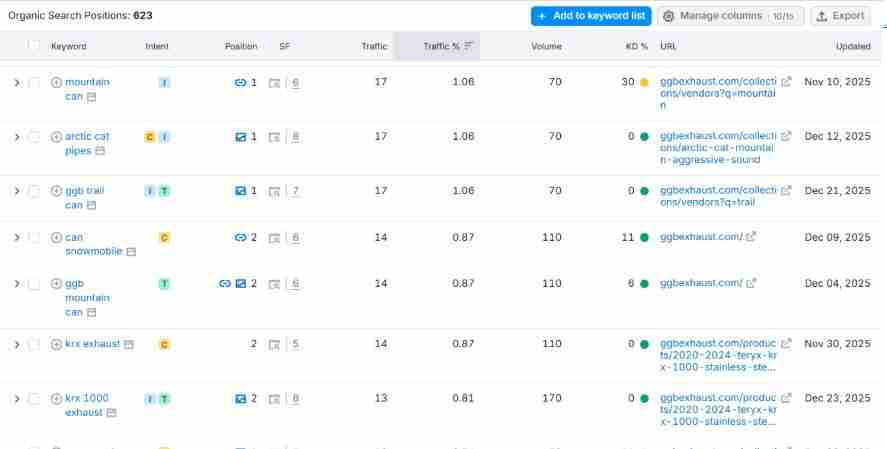Click the sort icon in Traffic % column
The height and width of the screenshot is (449, 887).
[x=469, y=46]
